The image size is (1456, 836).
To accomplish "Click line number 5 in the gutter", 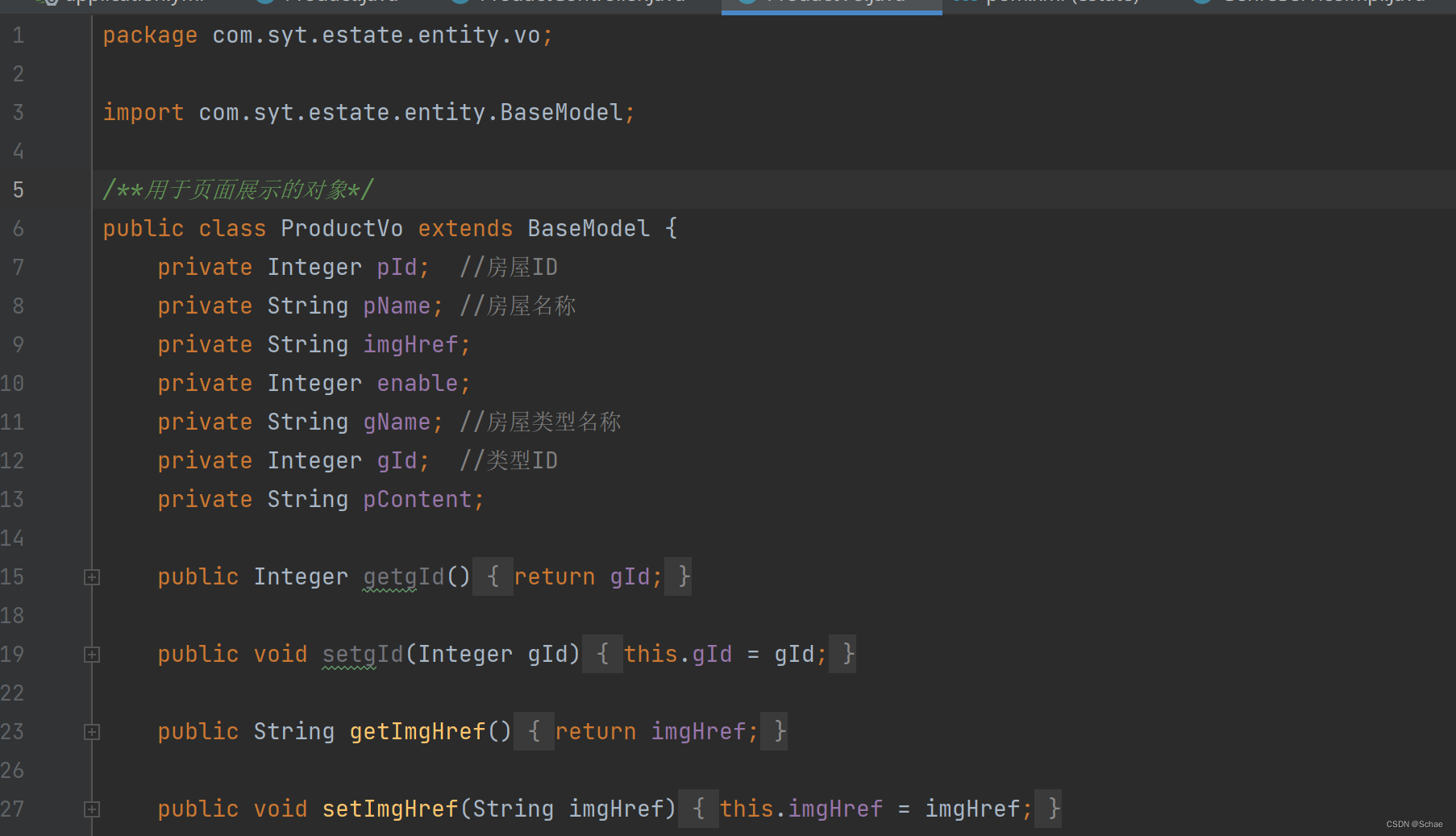I will point(18,190).
